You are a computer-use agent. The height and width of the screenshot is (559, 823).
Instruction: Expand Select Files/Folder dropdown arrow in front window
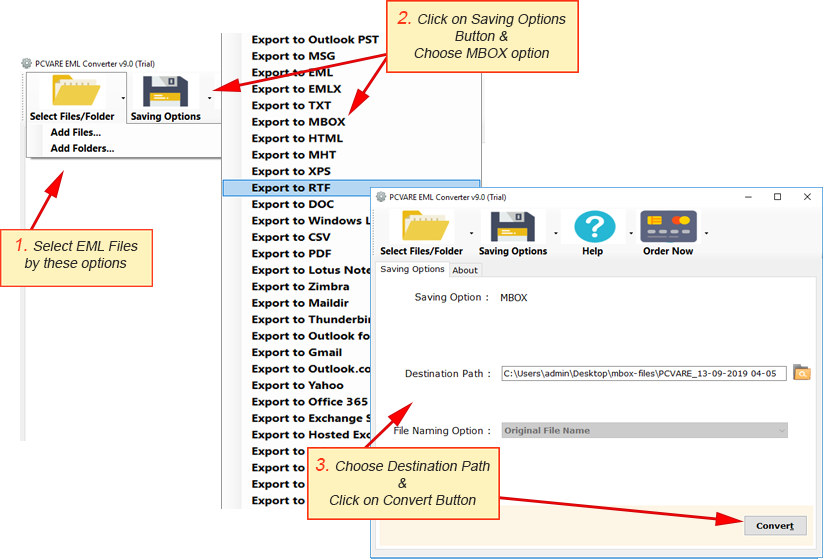(x=471, y=233)
